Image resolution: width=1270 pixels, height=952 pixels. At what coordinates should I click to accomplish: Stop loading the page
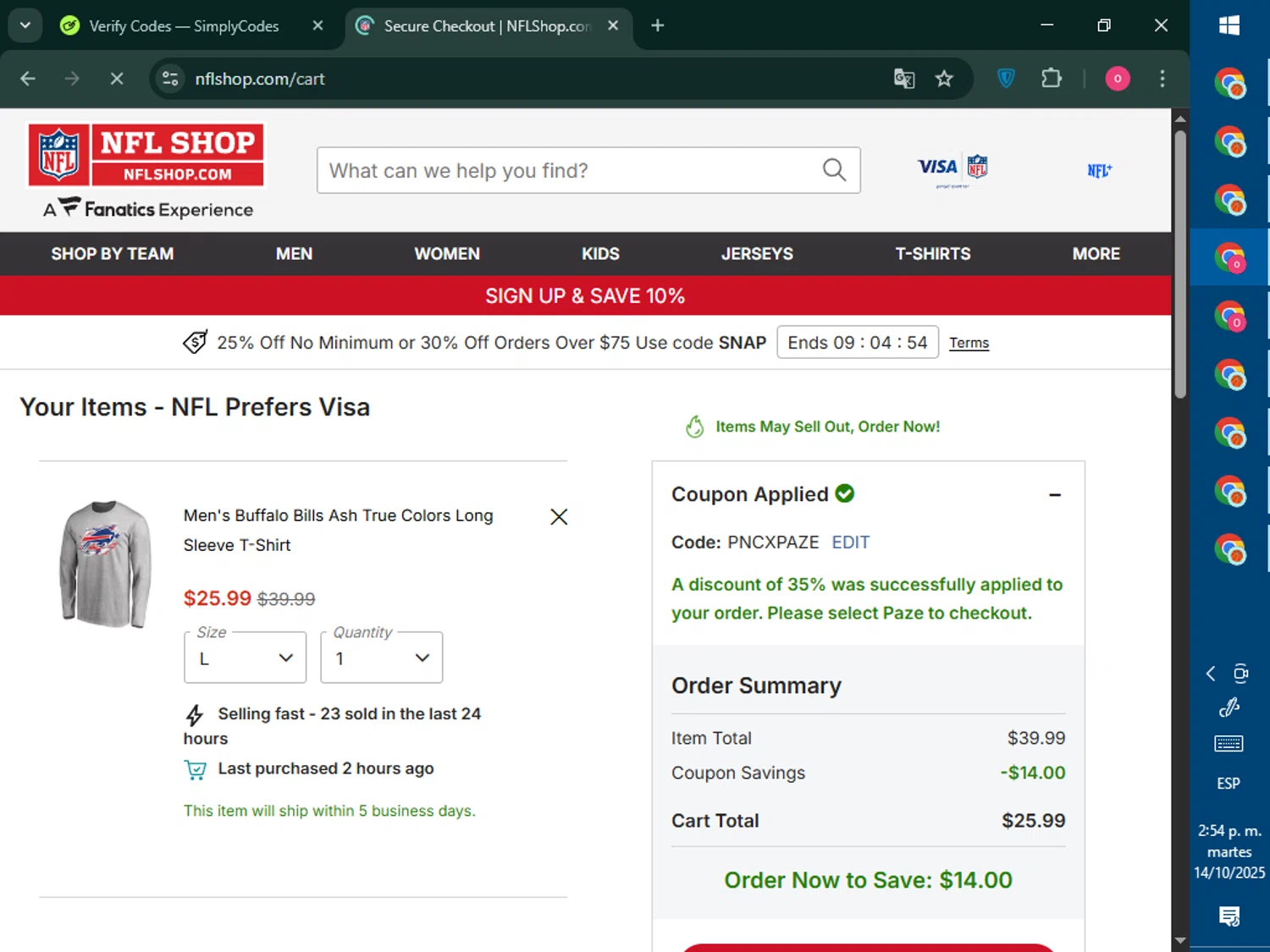click(117, 79)
